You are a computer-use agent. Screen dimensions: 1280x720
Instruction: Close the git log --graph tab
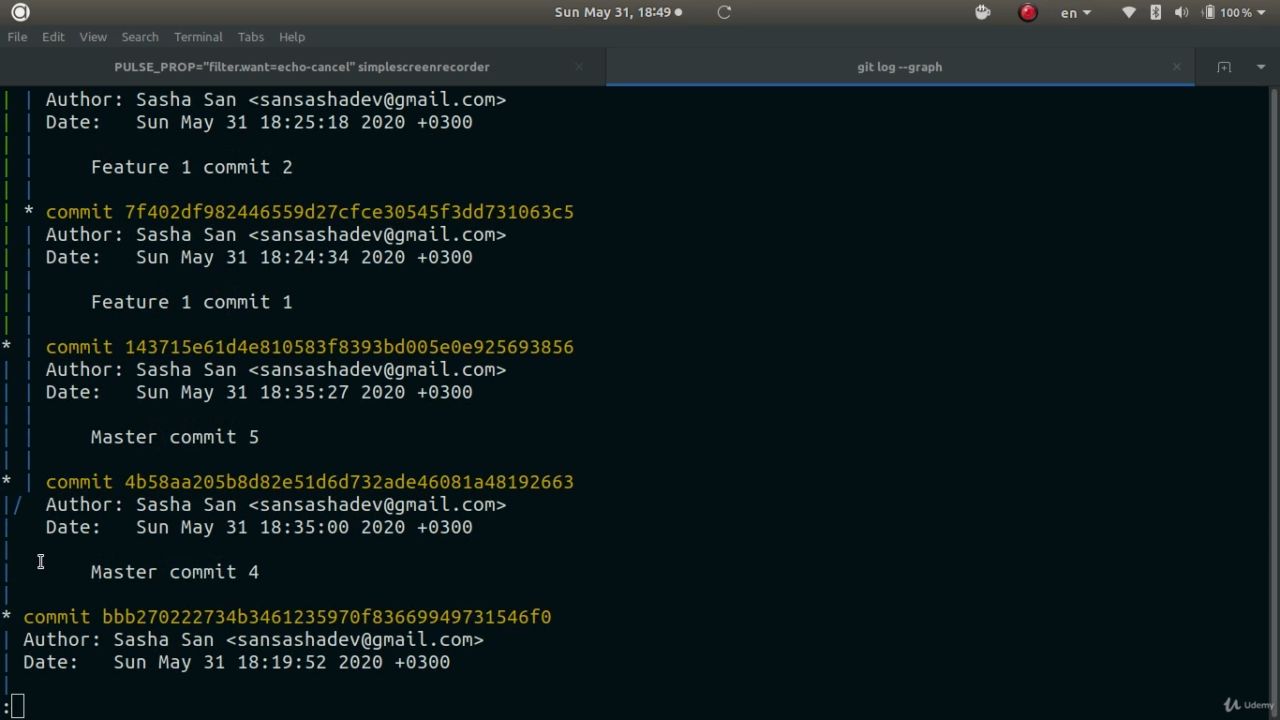(1176, 67)
